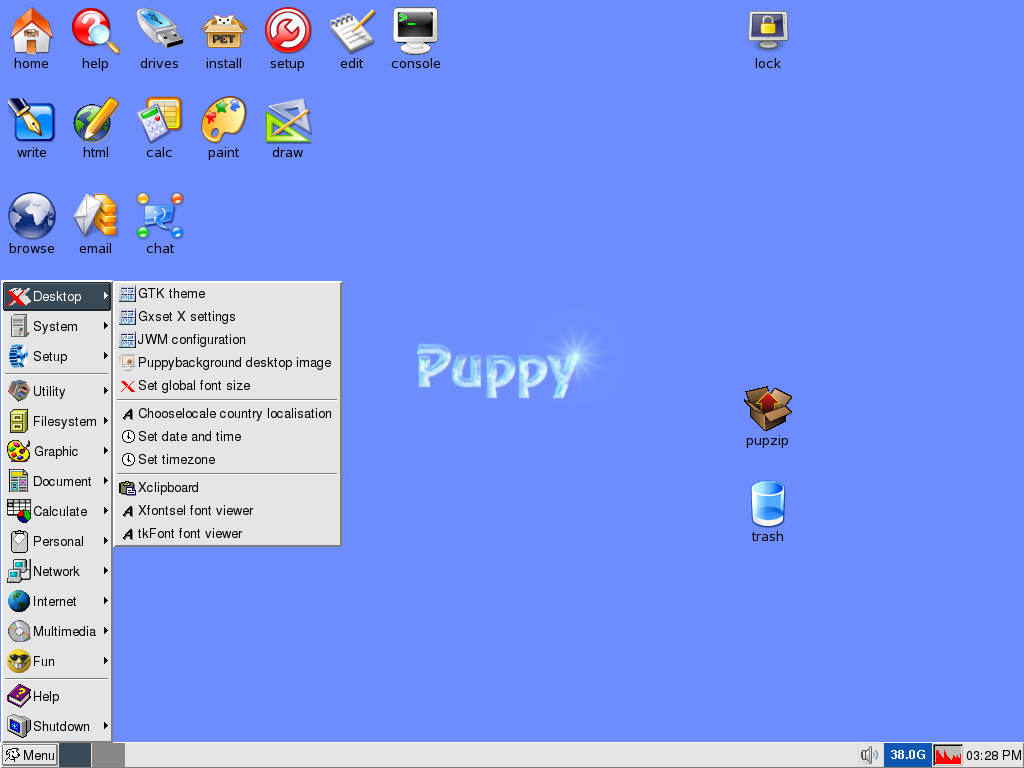
Task: Click the red CPU load graph in tray
Action: [x=948, y=756]
